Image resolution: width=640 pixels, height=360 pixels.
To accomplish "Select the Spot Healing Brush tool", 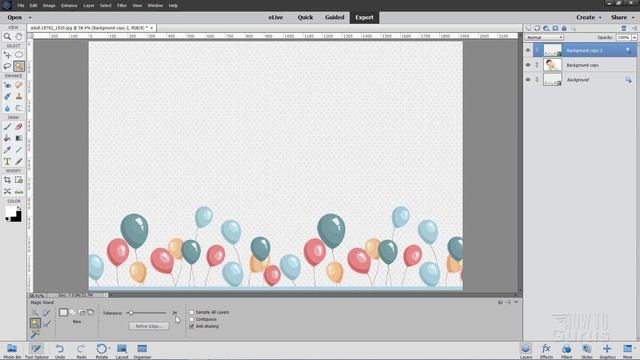I will tap(19, 85).
